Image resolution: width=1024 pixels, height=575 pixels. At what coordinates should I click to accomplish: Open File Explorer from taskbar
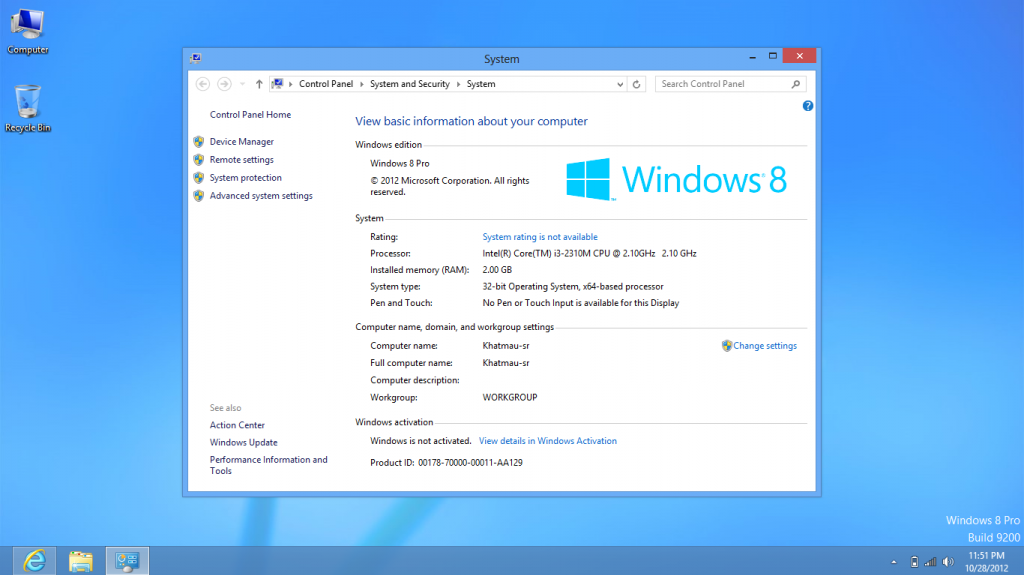pyautogui.click(x=81, y=561)
